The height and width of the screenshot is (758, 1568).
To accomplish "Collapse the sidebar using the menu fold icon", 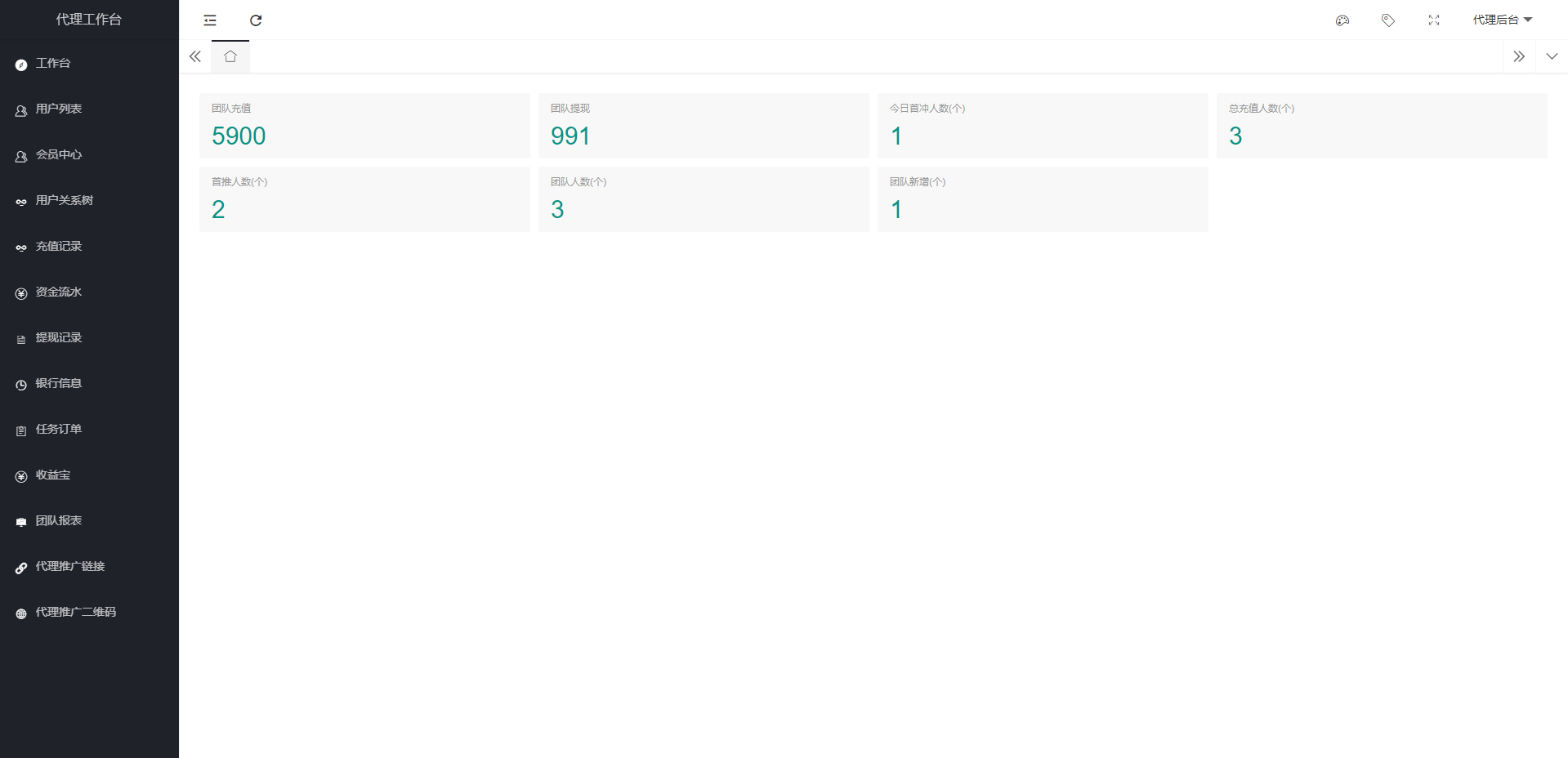I will coord(210,20).
